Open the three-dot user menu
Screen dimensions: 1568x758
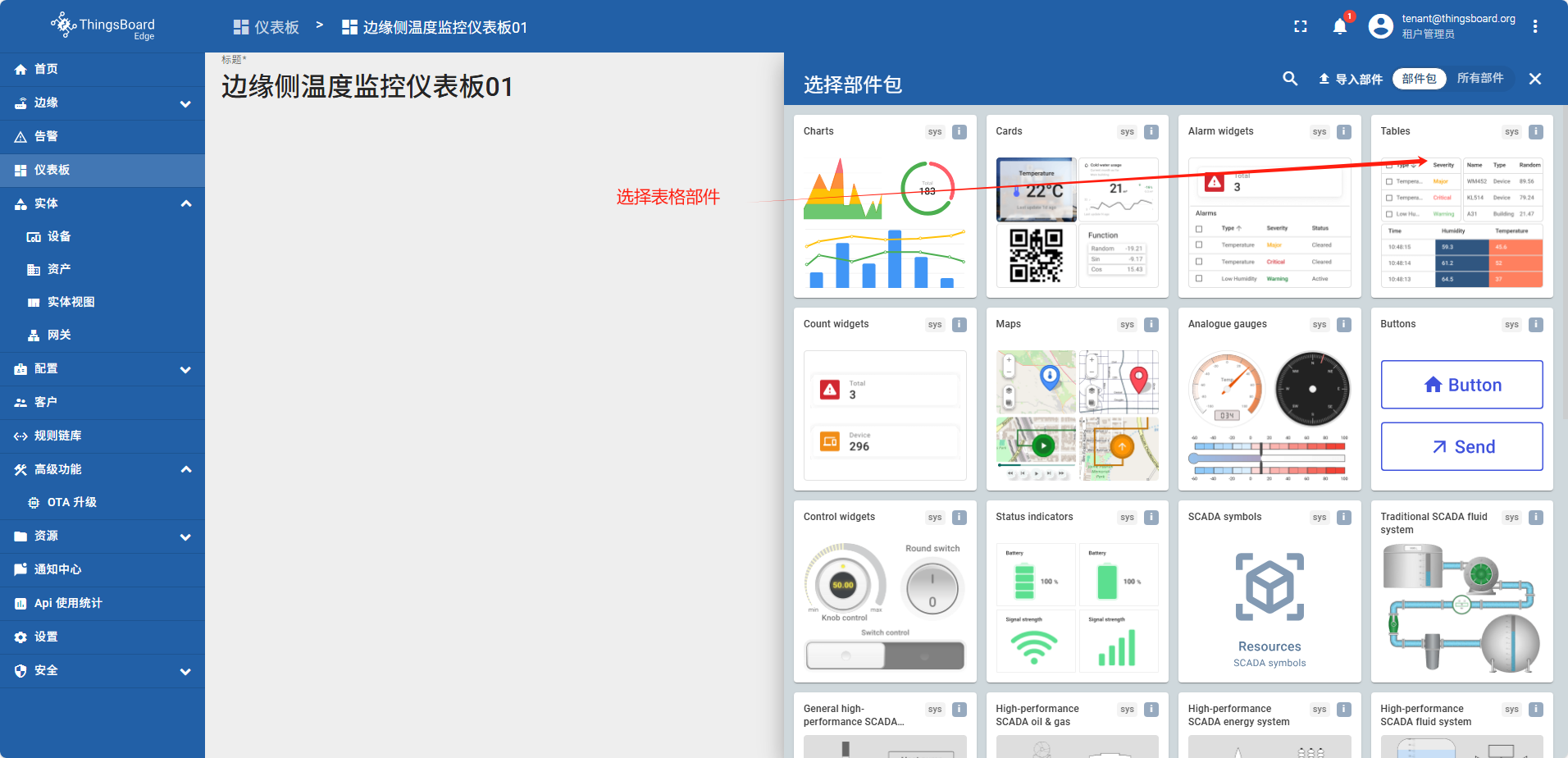tap(1534, 26)
